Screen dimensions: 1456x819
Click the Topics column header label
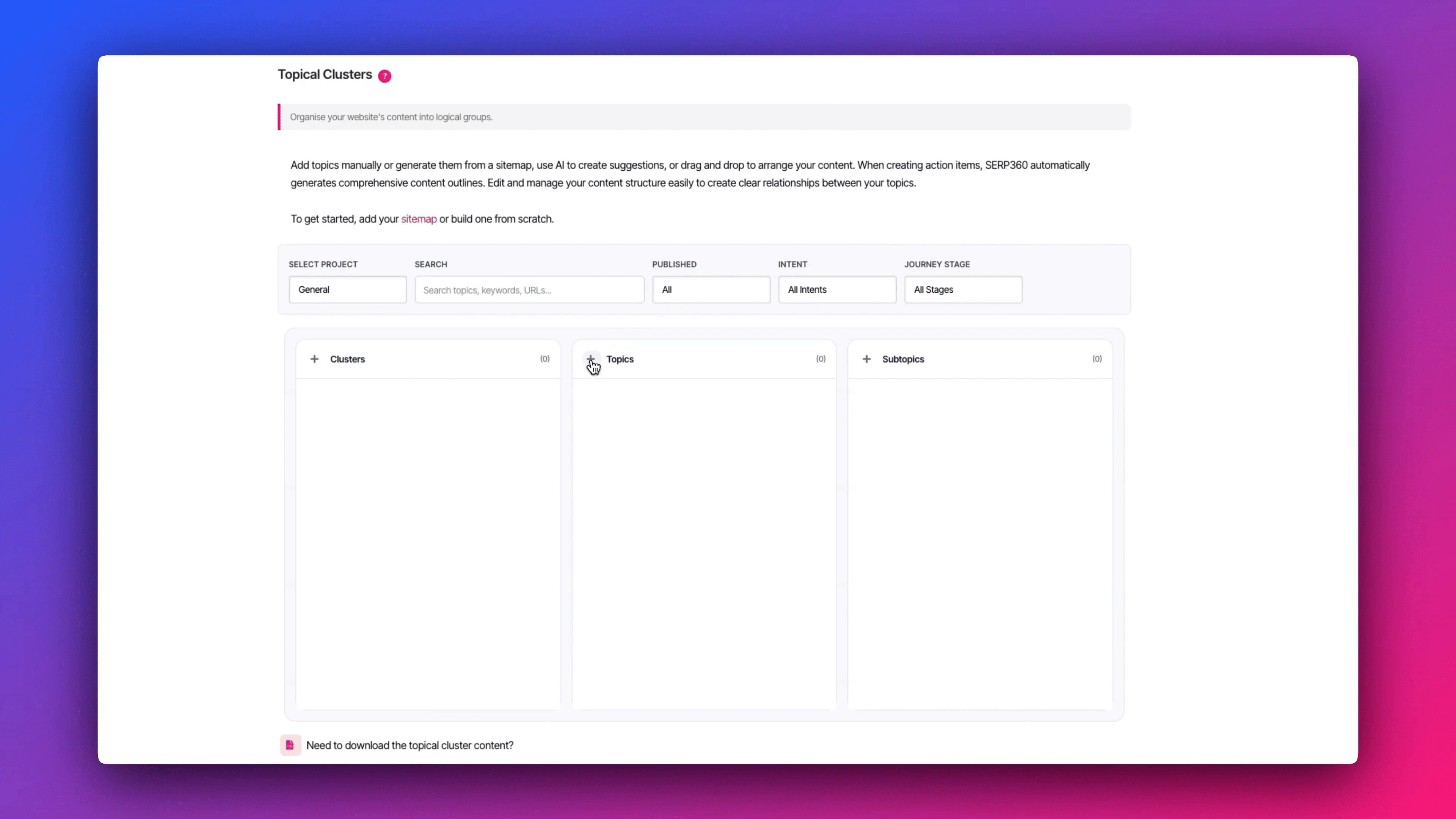[620, 359]
